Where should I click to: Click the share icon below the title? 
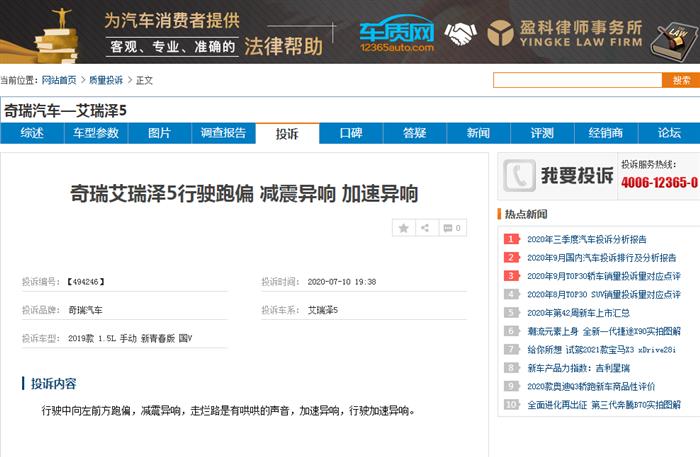click(x=425, y=228)
